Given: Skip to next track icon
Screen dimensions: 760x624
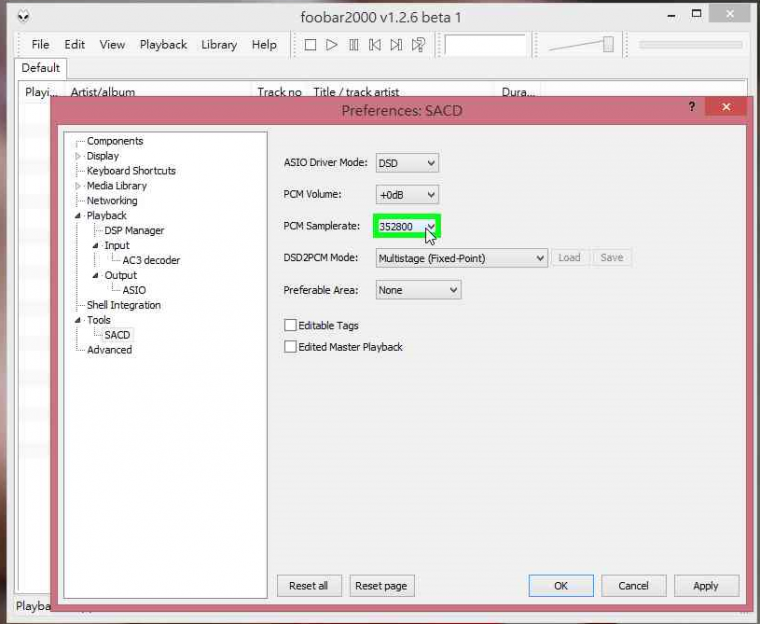Looking at the screenshot, I should pos(396,45).
